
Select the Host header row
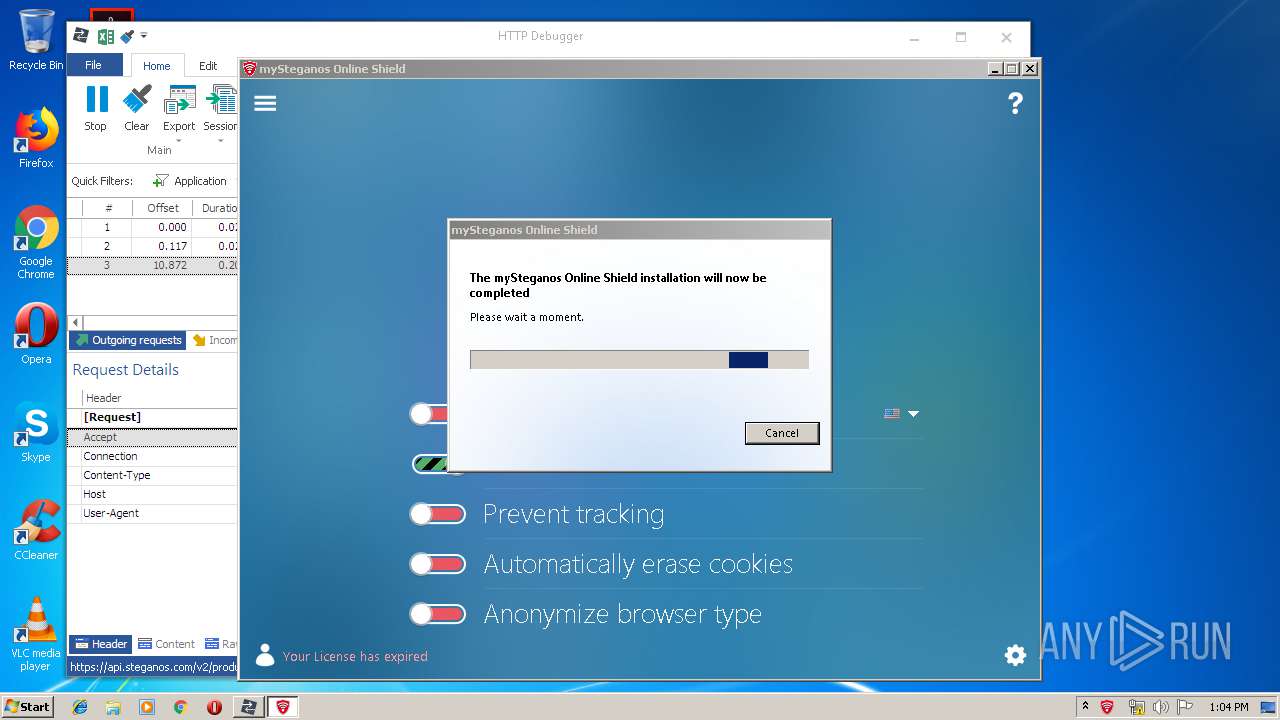tap(152, 494)
